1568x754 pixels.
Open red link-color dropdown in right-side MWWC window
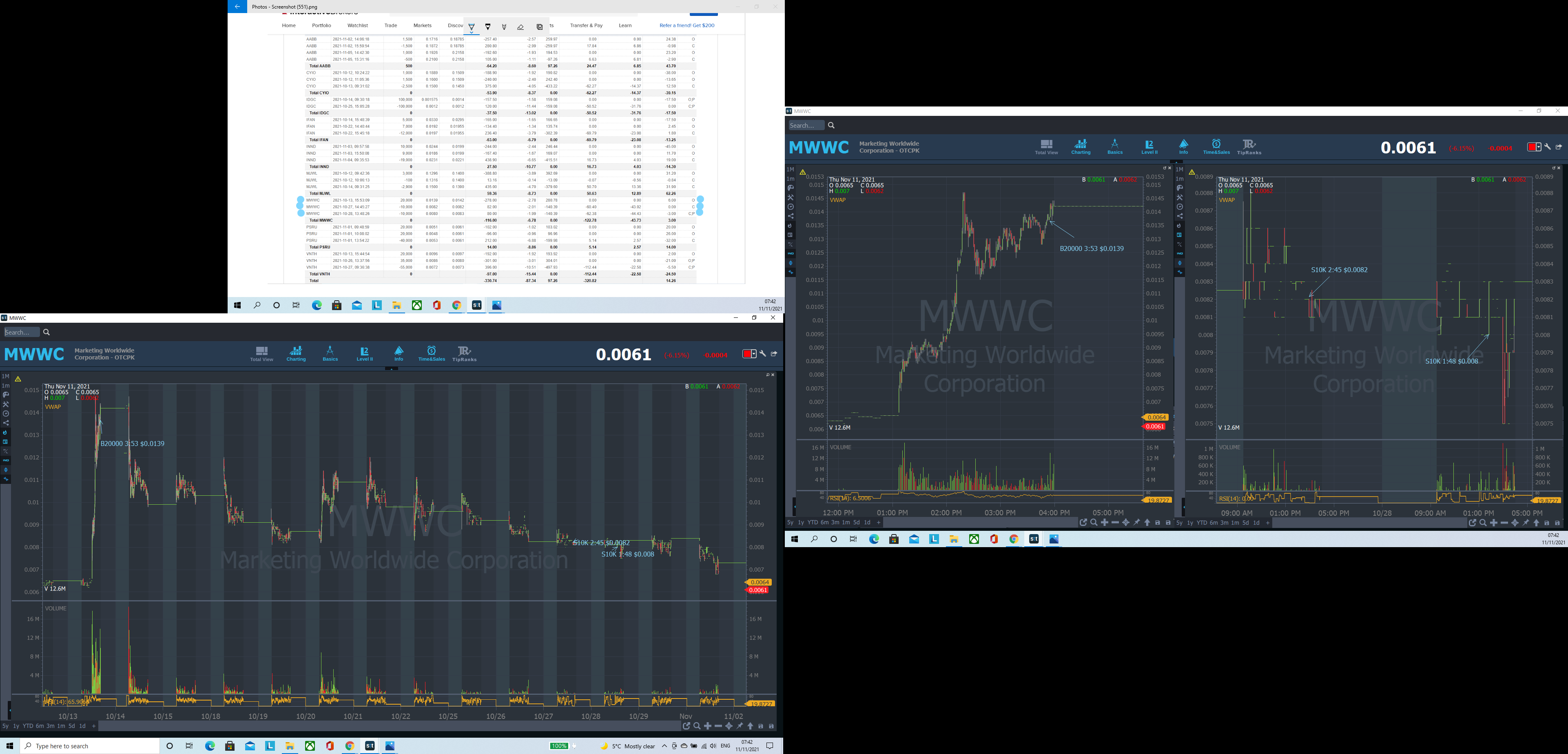[1534, 147]
